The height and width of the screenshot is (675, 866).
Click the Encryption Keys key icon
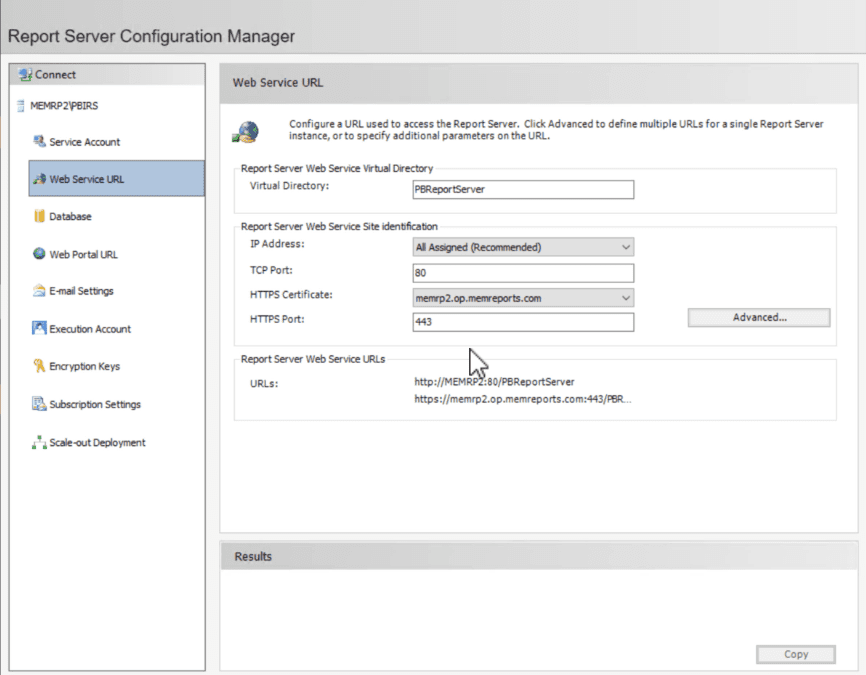[x=39, y=366]
